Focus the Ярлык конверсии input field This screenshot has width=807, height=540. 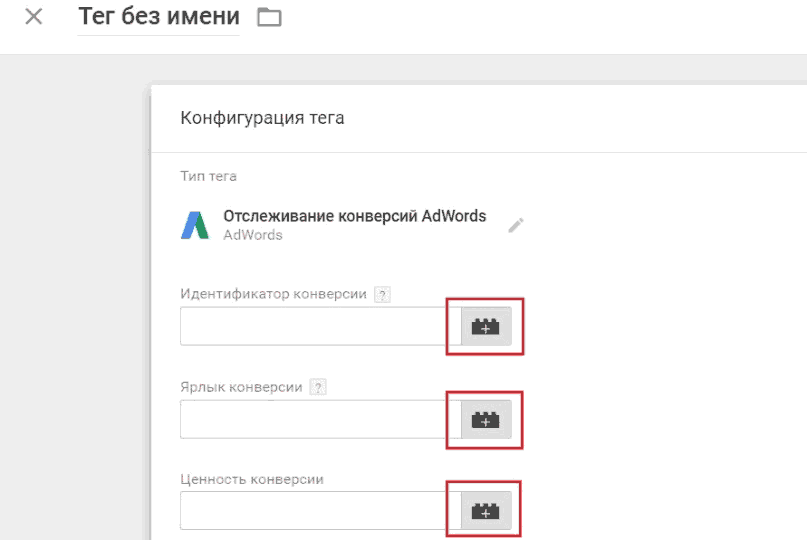point(320,419)
